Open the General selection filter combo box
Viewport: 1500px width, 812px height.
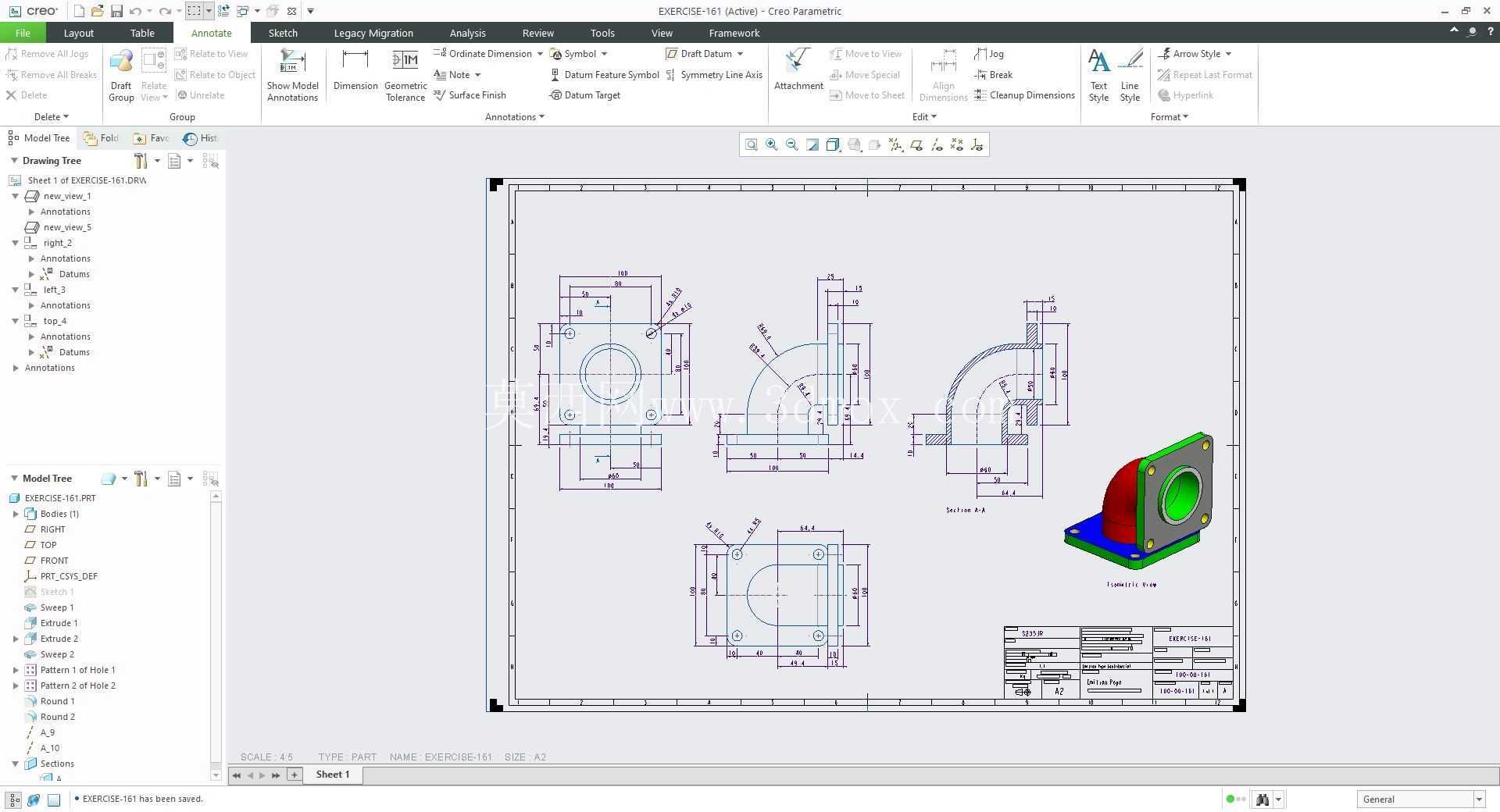[x=1420, y=800]
